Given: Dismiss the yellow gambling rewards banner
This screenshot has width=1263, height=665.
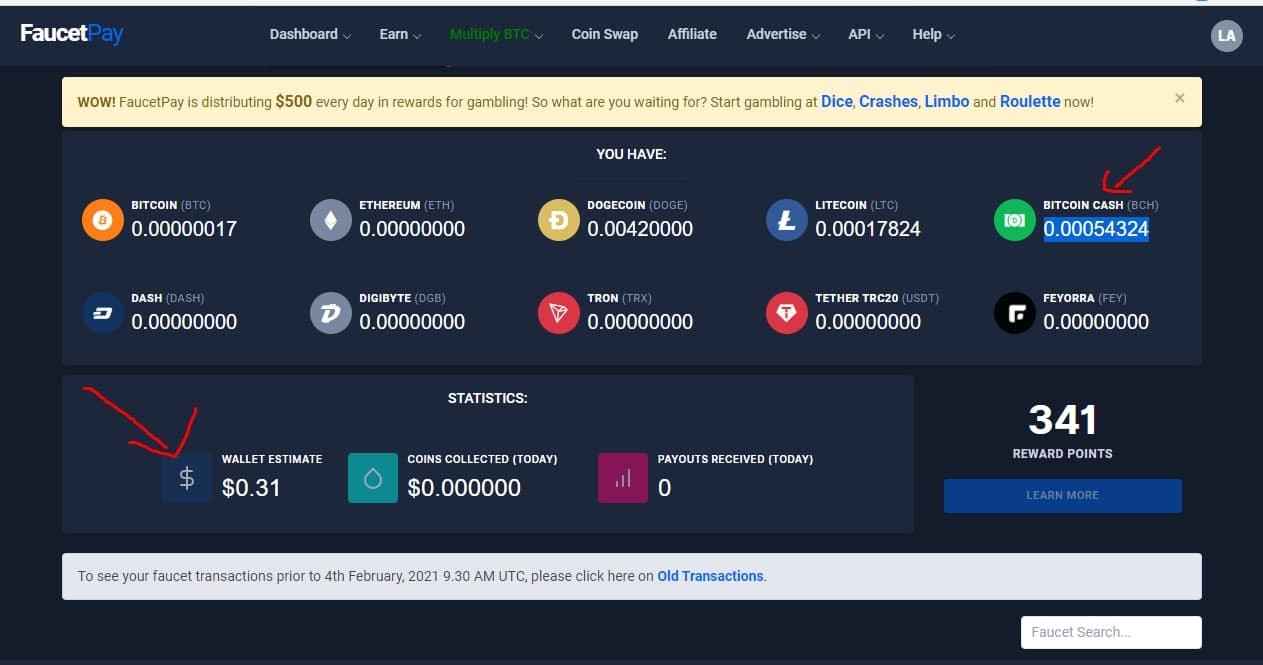Looking at the screenshot, I should 1180,98.
